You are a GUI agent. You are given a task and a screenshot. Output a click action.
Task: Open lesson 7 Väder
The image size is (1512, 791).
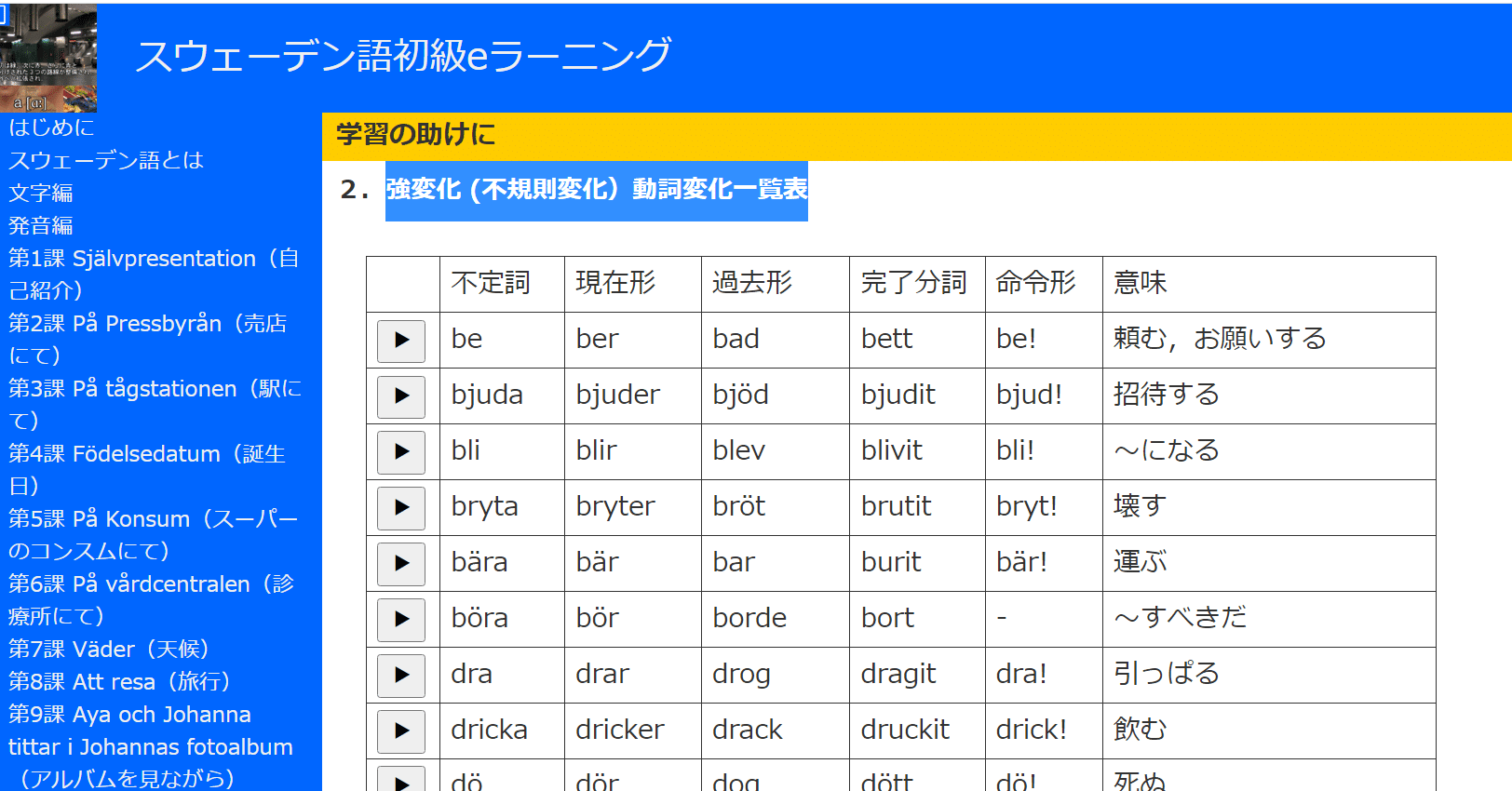(110, 649)
